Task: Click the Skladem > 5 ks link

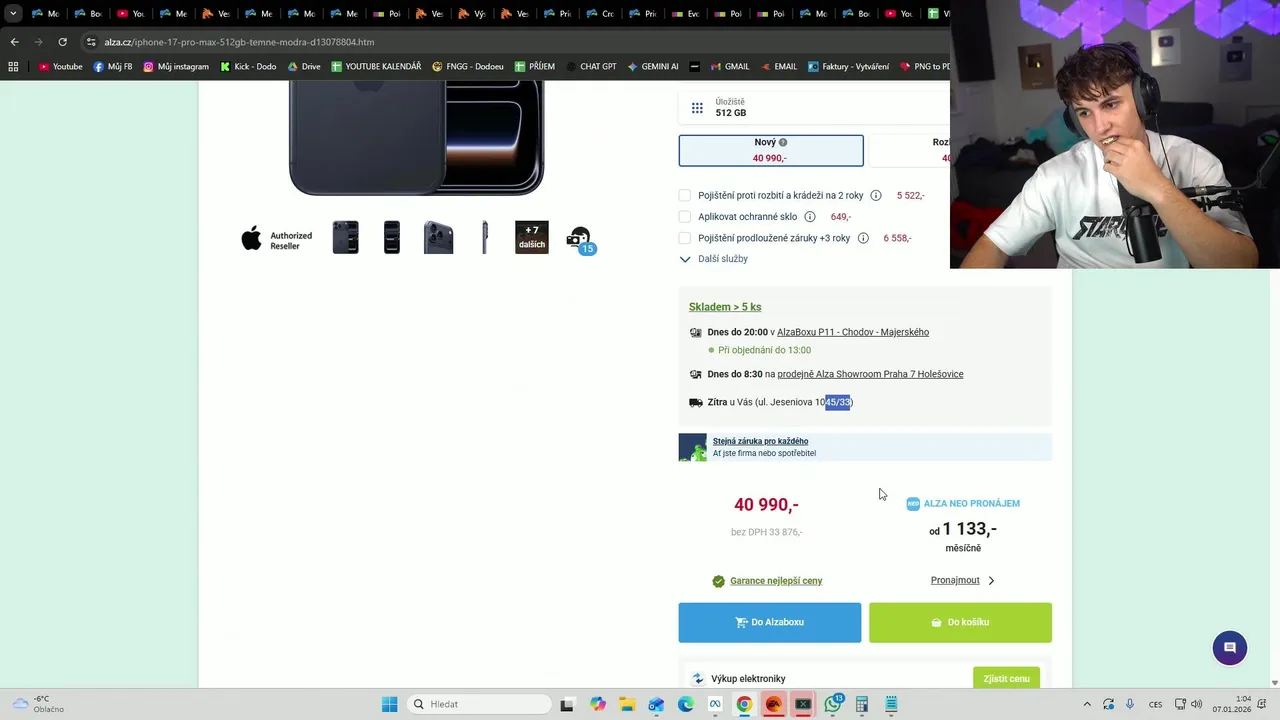Action: pos(725,307)
